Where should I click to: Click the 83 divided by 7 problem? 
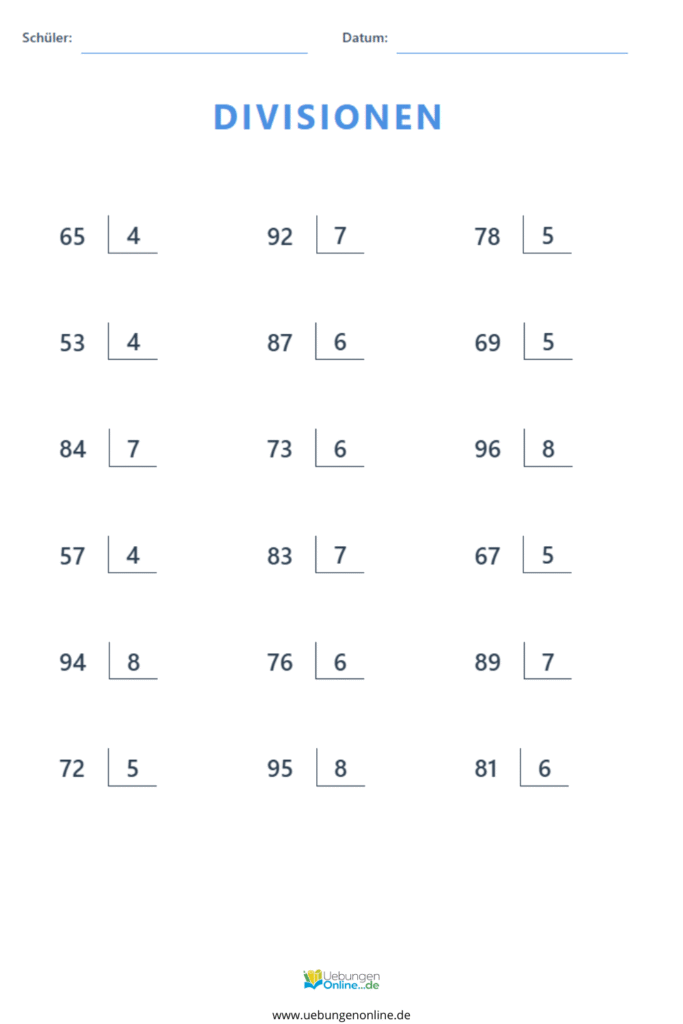pyautogui.click(x=314, y=556)
